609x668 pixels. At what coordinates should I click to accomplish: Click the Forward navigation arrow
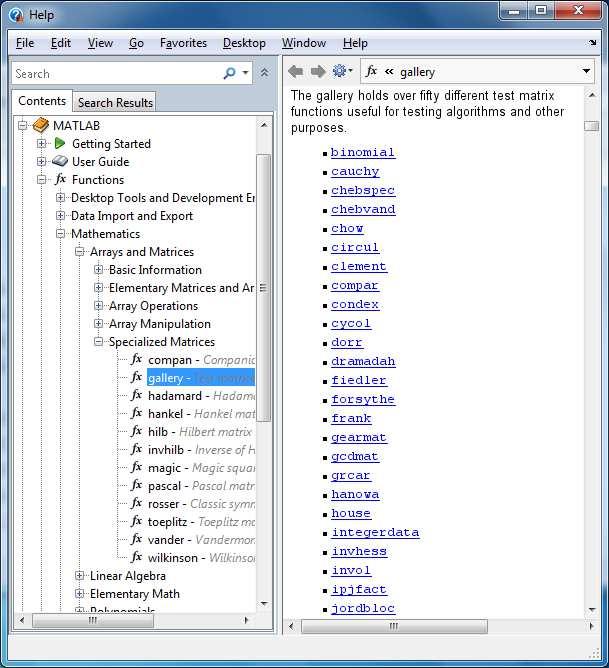click(318, 72)
